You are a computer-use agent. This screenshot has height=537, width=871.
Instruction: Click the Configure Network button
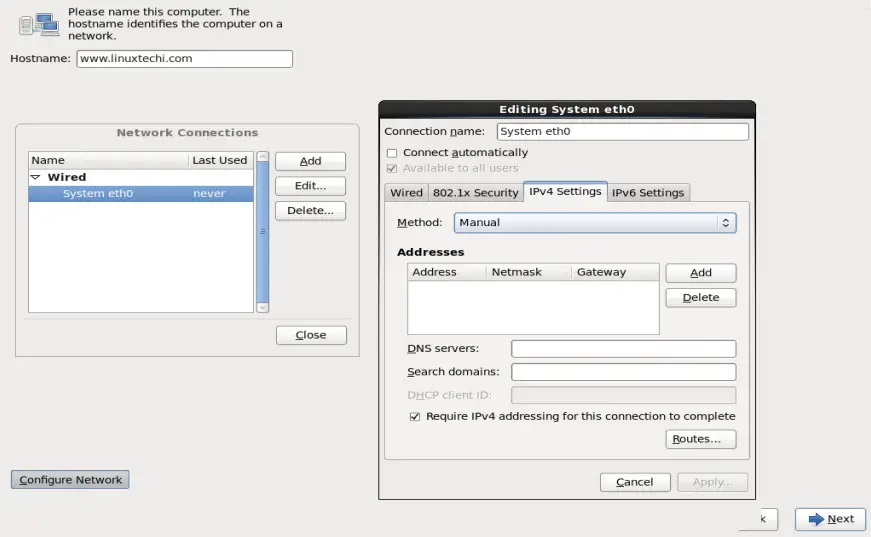tap(71, 480)
